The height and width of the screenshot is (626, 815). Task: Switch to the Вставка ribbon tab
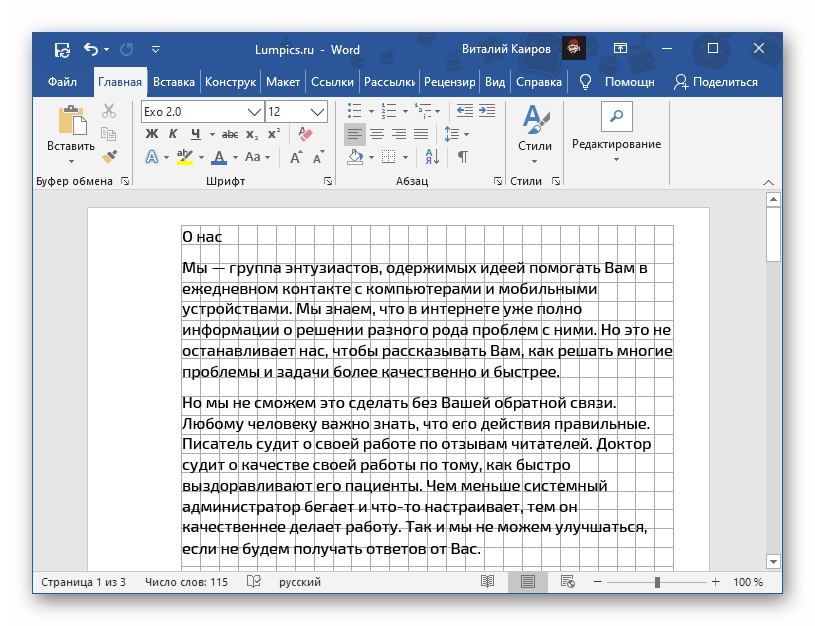click(174, 82)
